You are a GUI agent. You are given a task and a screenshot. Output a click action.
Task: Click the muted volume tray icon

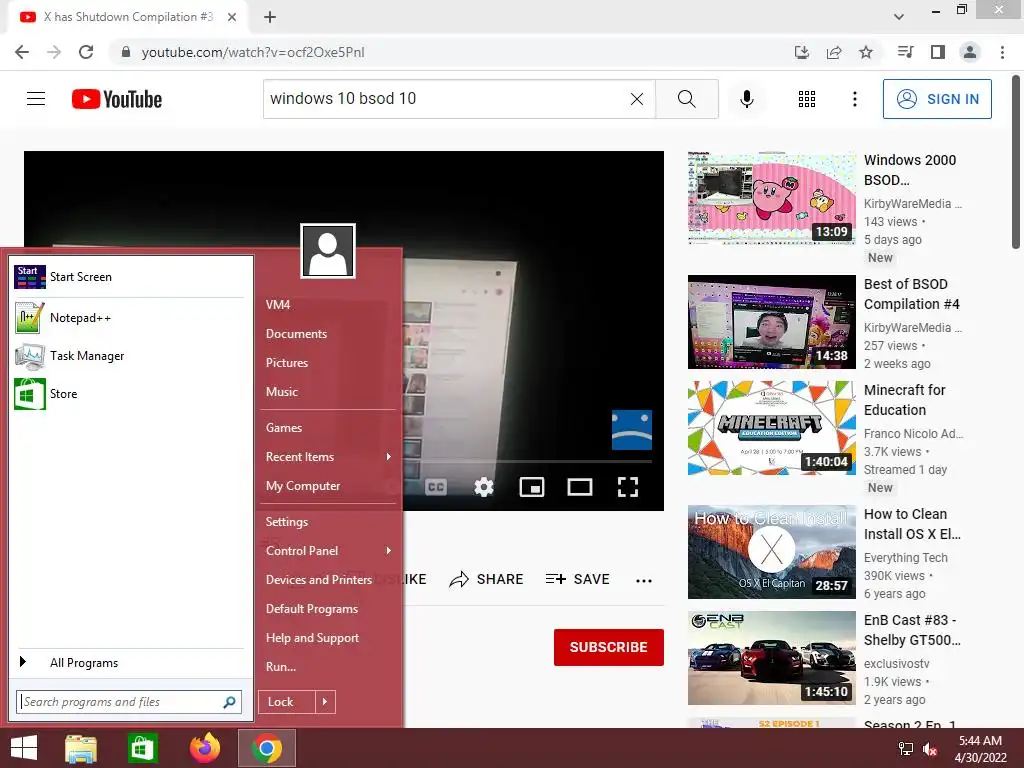(x=931, y=749)
